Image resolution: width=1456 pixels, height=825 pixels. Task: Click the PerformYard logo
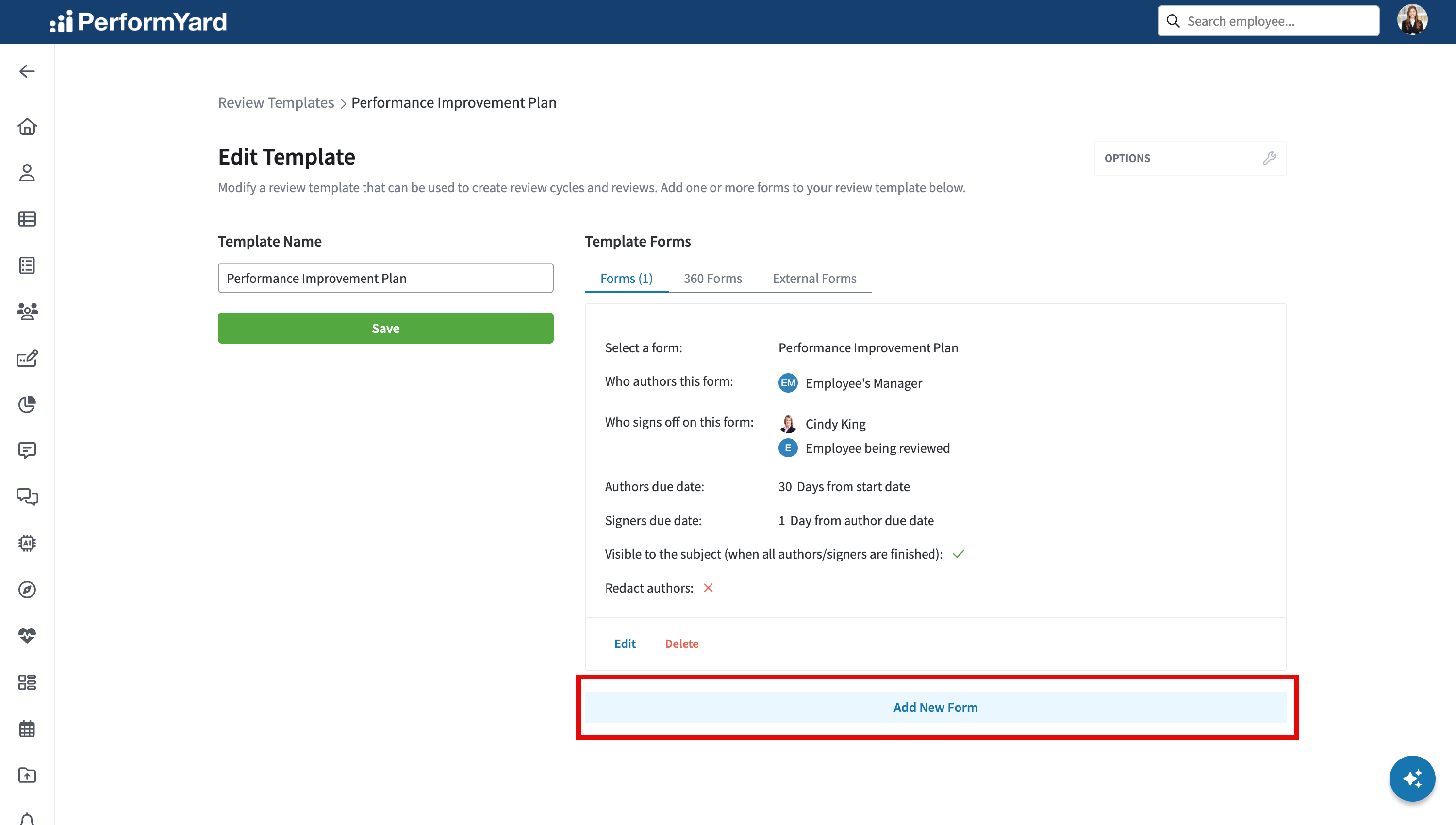click(x=138, y=21)
